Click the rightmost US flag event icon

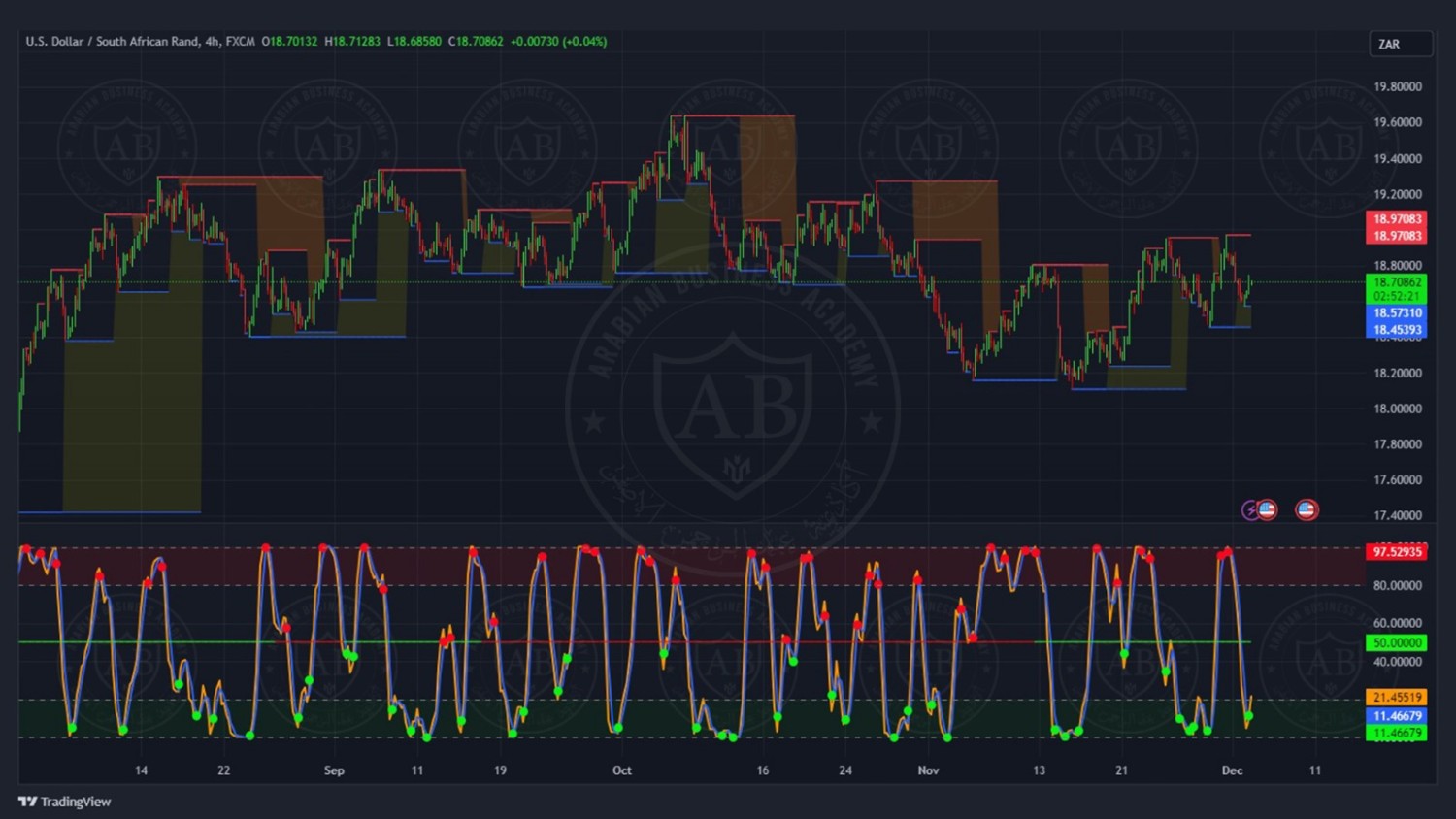pyautogui.click(x=1307, y=510)
